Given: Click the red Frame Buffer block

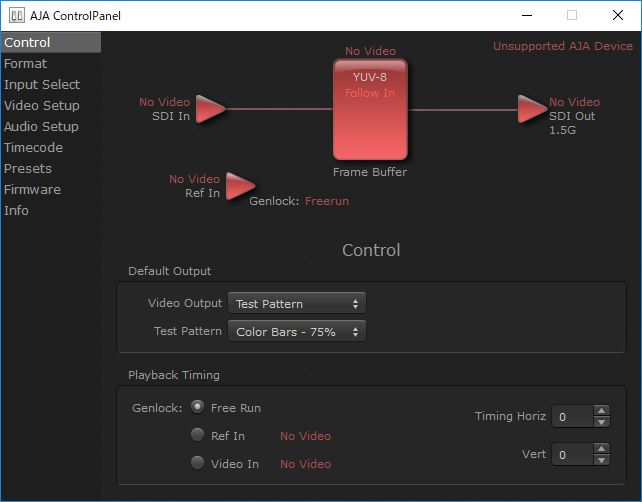Looking at the screenshot, I should click(370, 109).
